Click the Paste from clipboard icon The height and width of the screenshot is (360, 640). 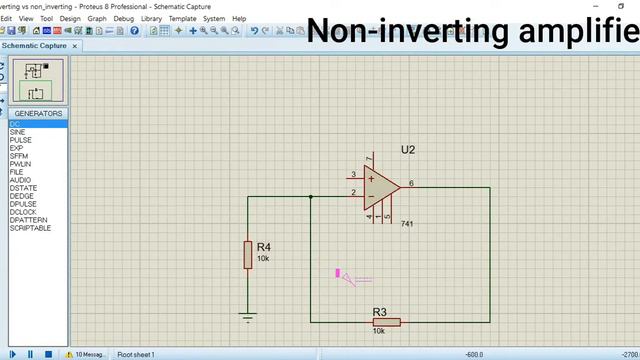tap(300, 31)
